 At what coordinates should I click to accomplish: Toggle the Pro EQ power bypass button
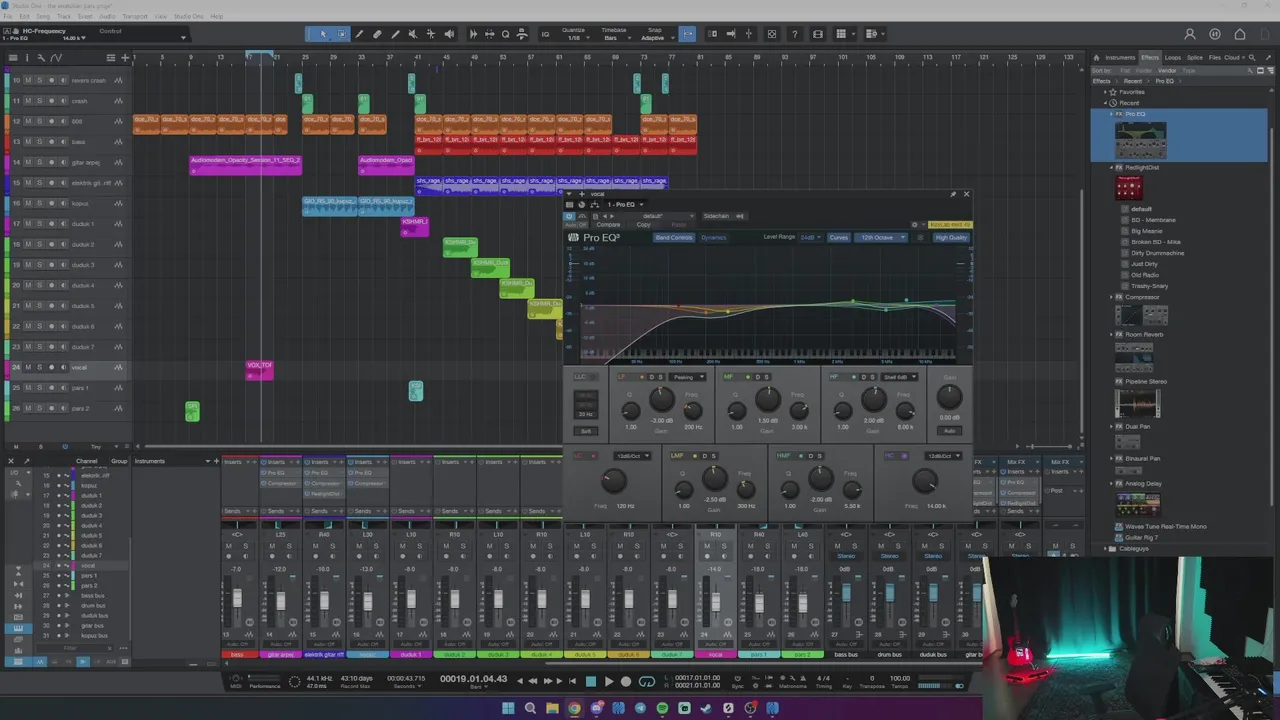coord(570,216)
